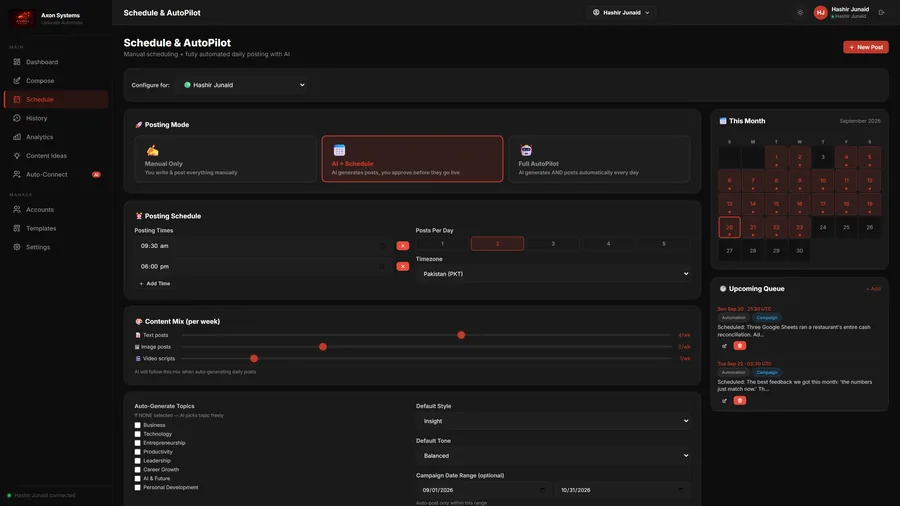Viewport: 900px width, 506px height.
Task: Check the Business topic checkbox
Action: pyautogui.click(x=138, y=426)
